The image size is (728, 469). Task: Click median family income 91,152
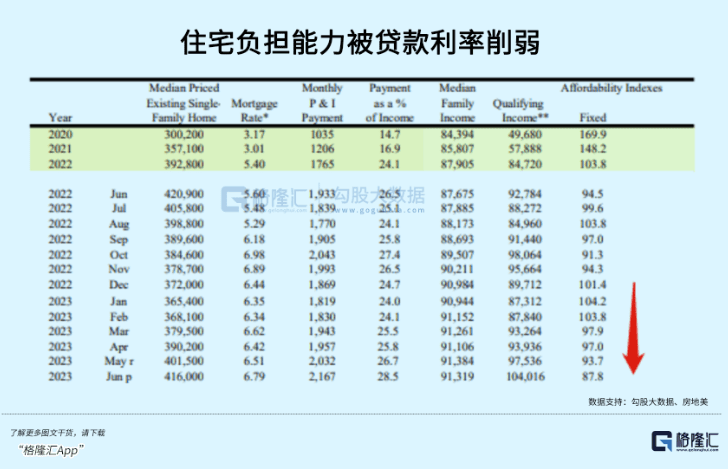pyautogui.click(x=457, y=317)
